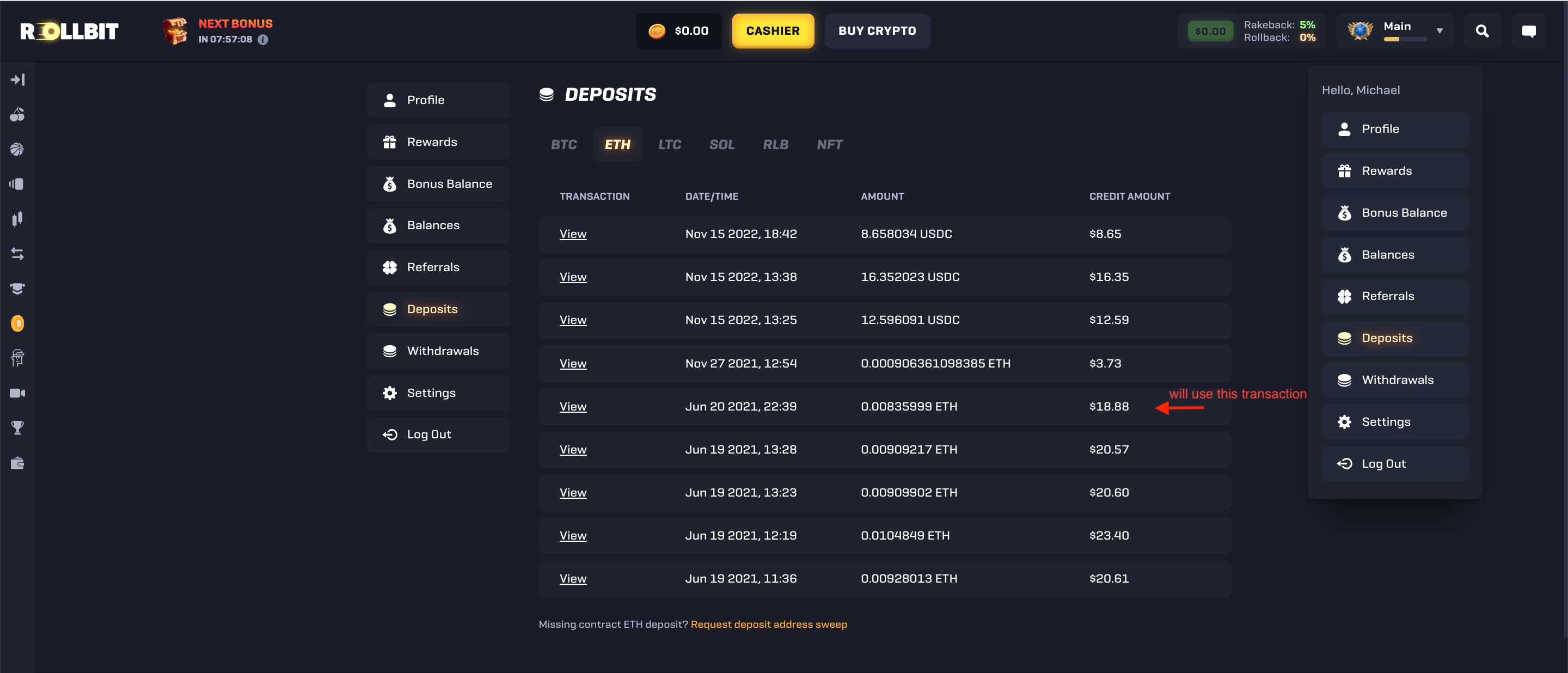Open Withdrawals in the Hello Michael dropdown
The image size is (1568, 673).
point(1394,380)
